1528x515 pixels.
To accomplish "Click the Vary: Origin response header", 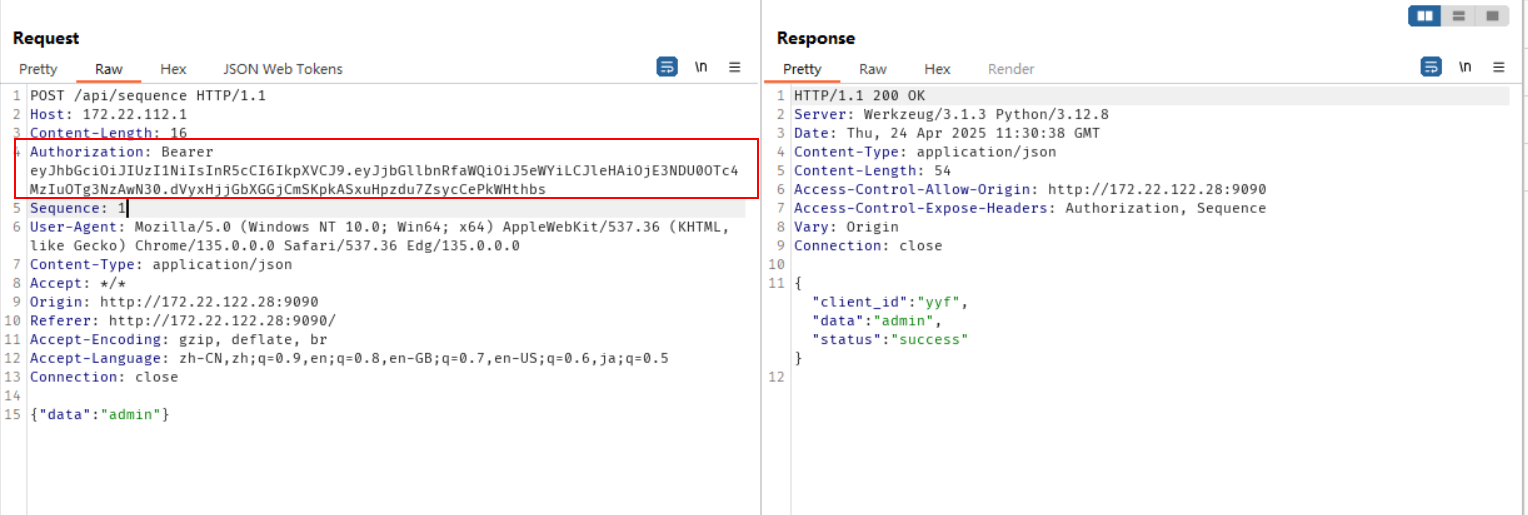I will click(x=846, y=227).
